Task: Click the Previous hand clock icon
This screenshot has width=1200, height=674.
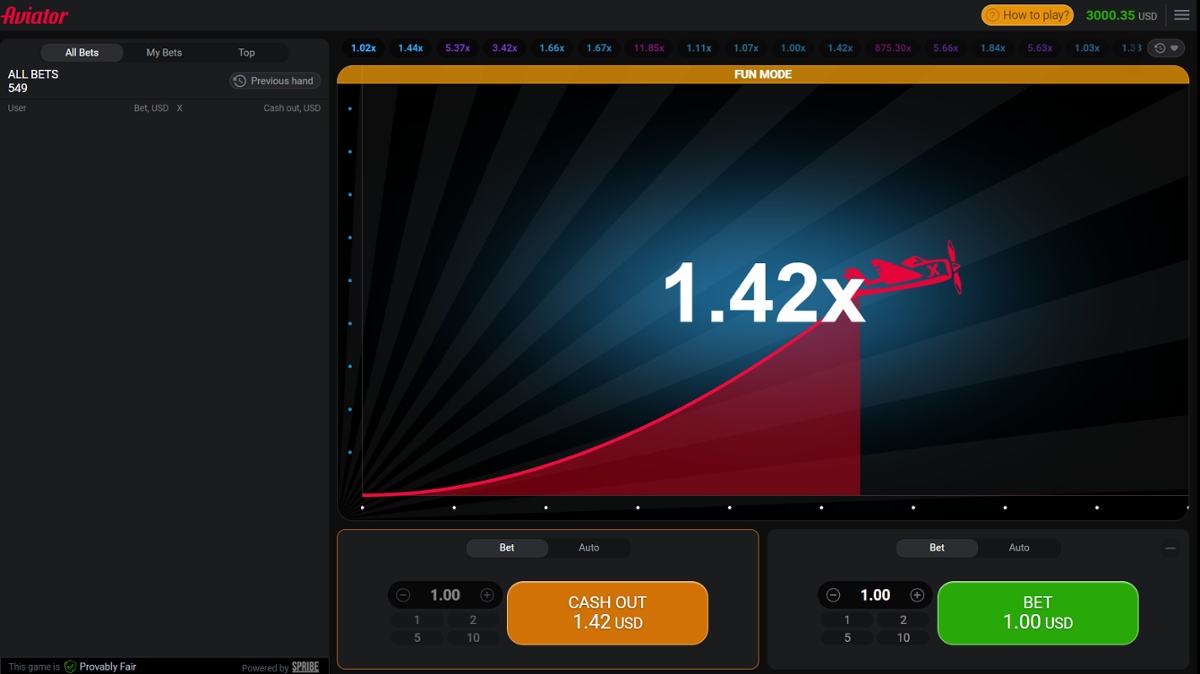Action: point(239,81)
